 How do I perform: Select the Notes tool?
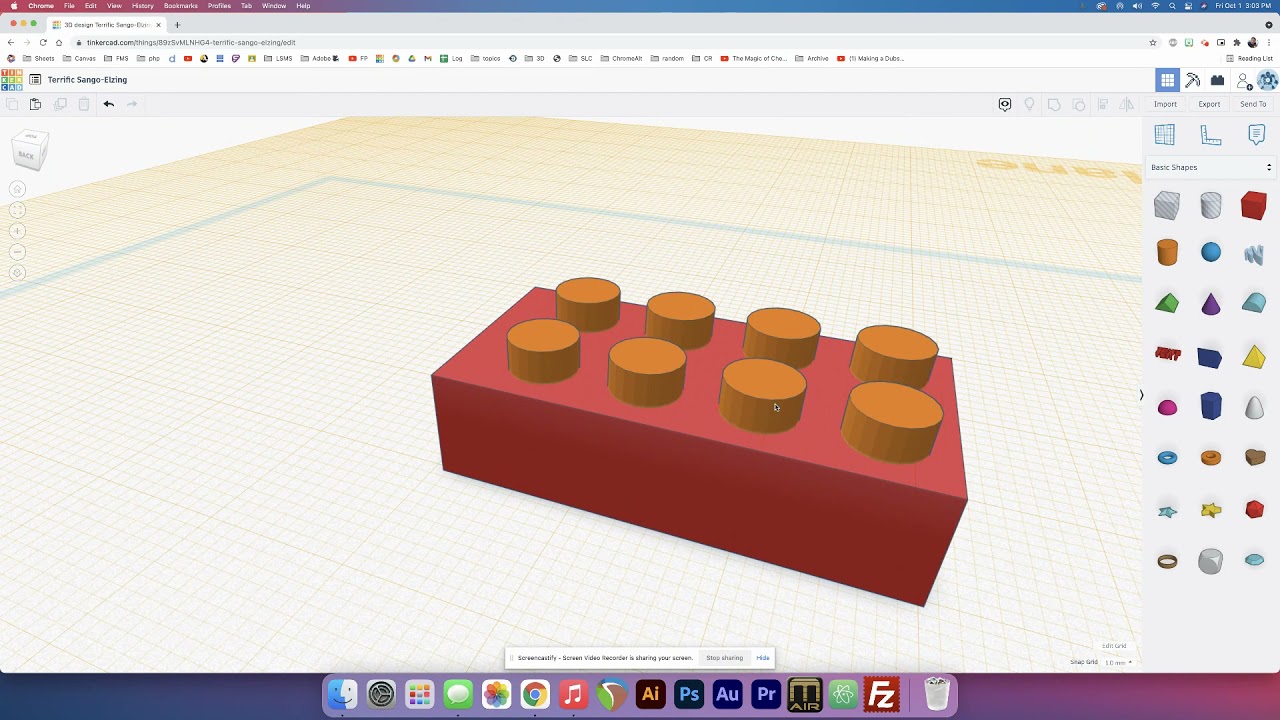(x=1257, y=134)
